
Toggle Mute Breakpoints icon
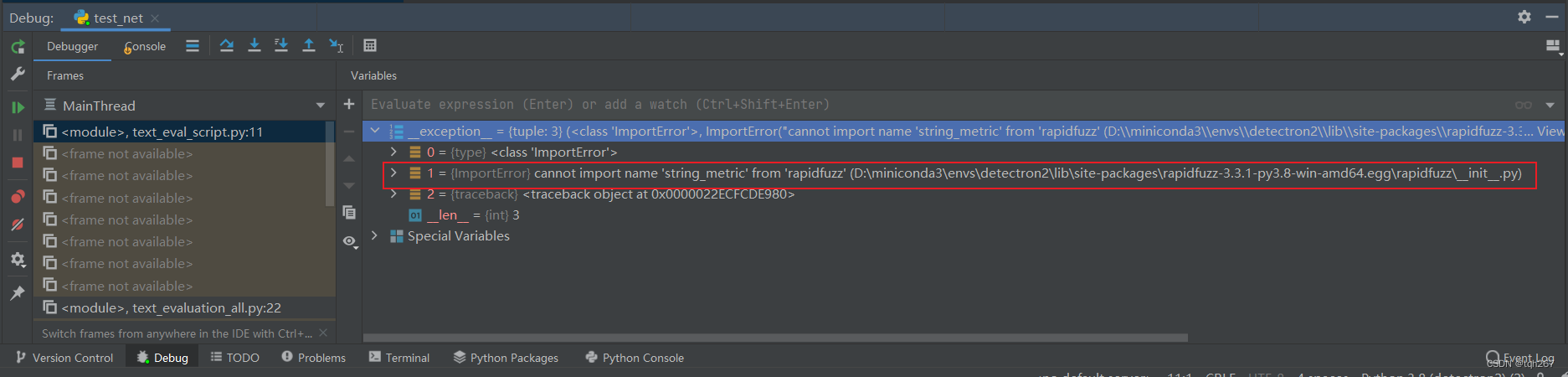click(18, 225)
